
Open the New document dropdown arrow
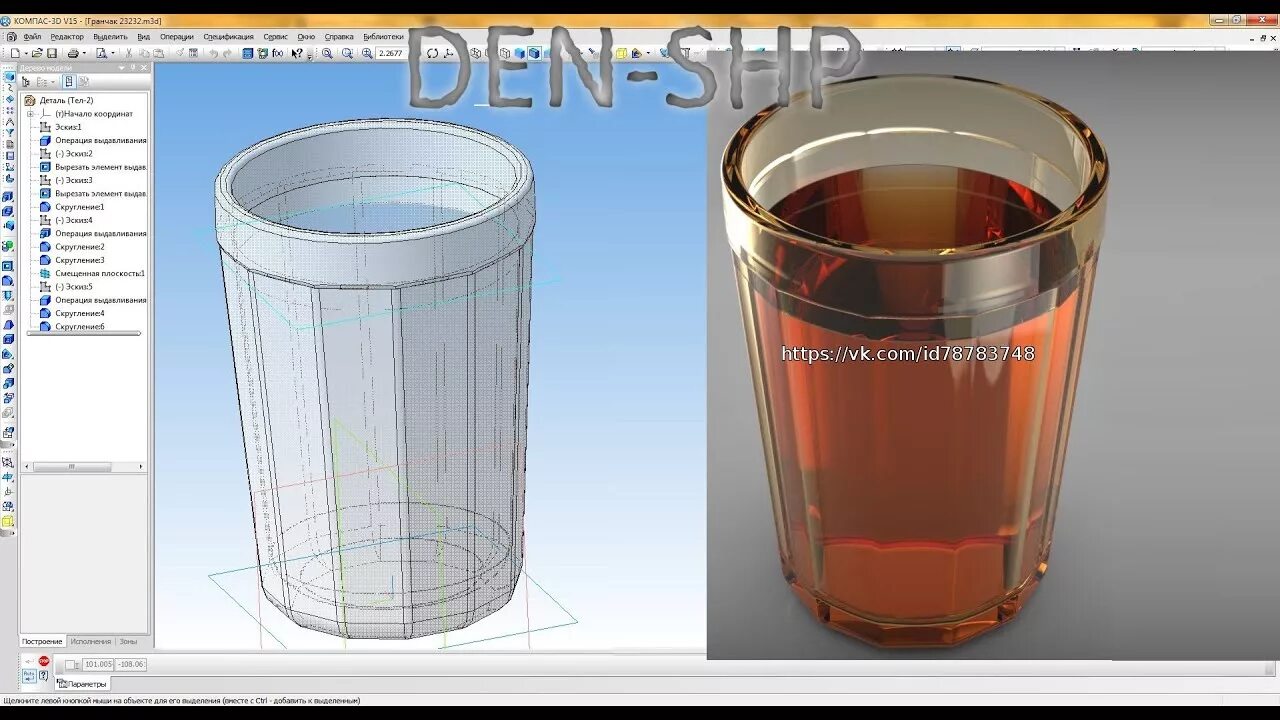(25, 53)
